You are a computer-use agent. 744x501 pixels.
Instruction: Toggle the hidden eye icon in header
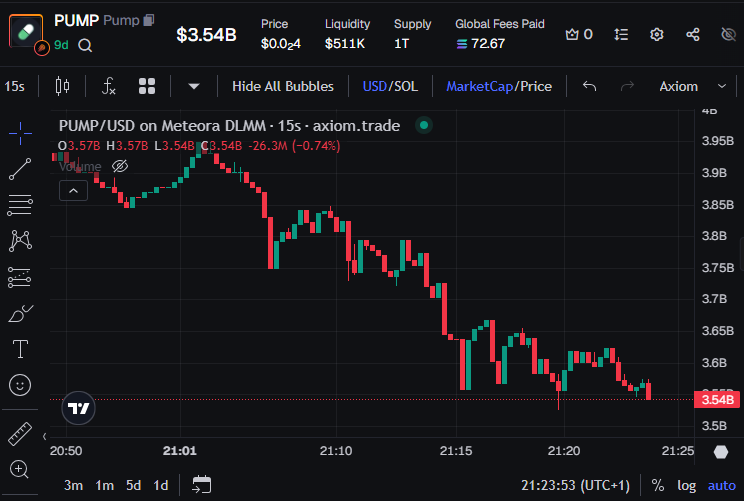click(728, 34)
